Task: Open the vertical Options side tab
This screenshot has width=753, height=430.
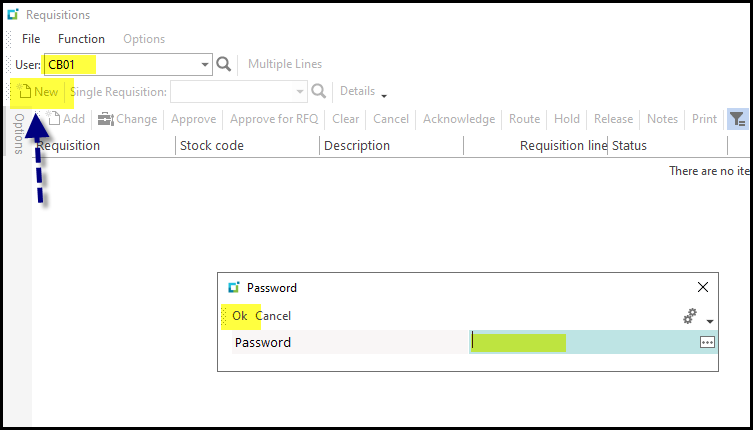Action: [x=19, y=133]
